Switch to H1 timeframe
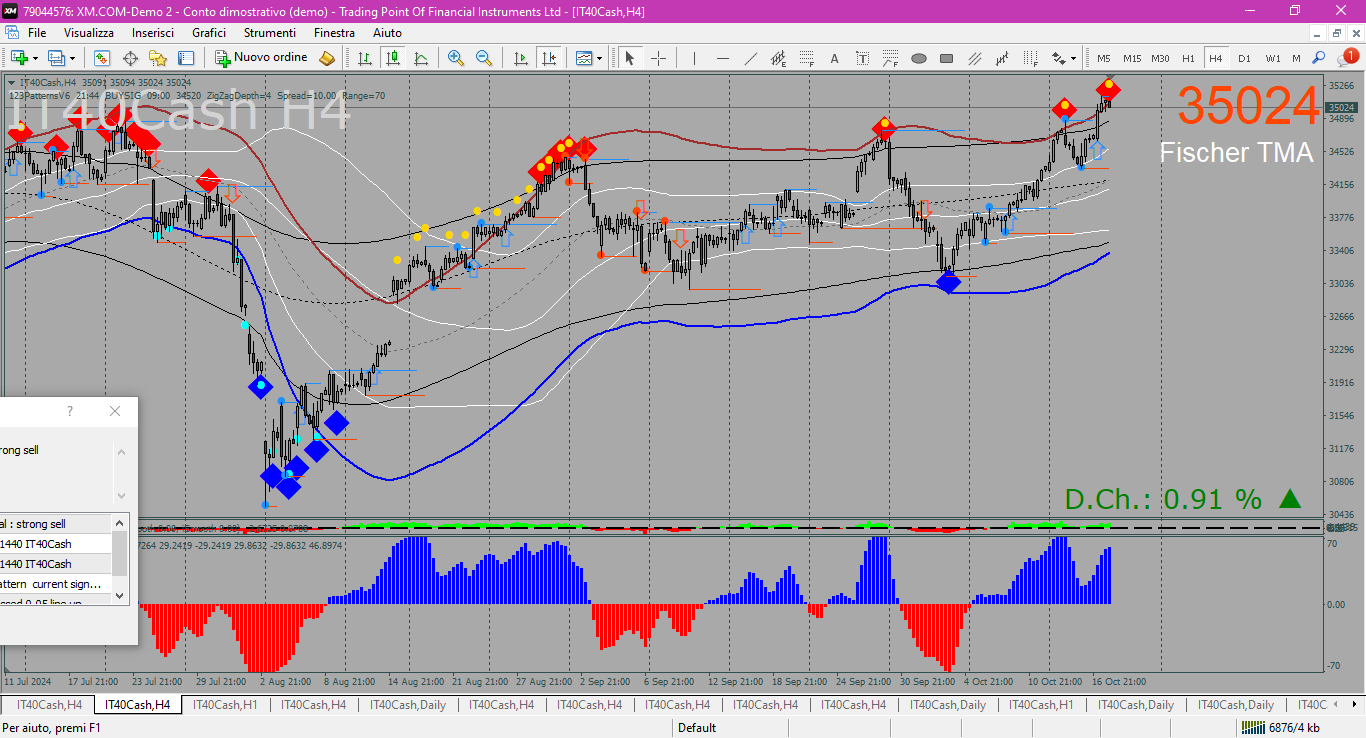 click(x=1188, y=58)
